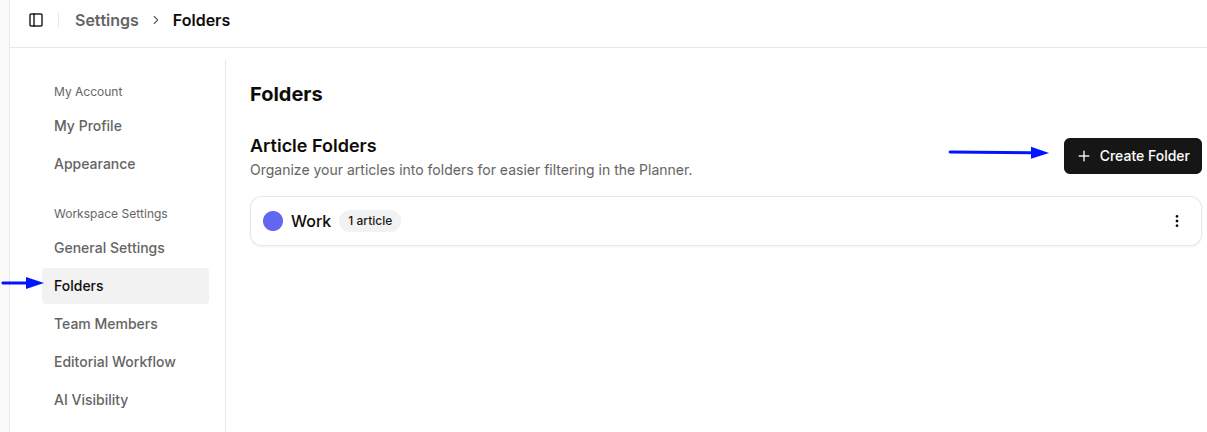1207x432 pixels.
Task: Go to Settings in the breadcrumb
Action: click(107, 20)
